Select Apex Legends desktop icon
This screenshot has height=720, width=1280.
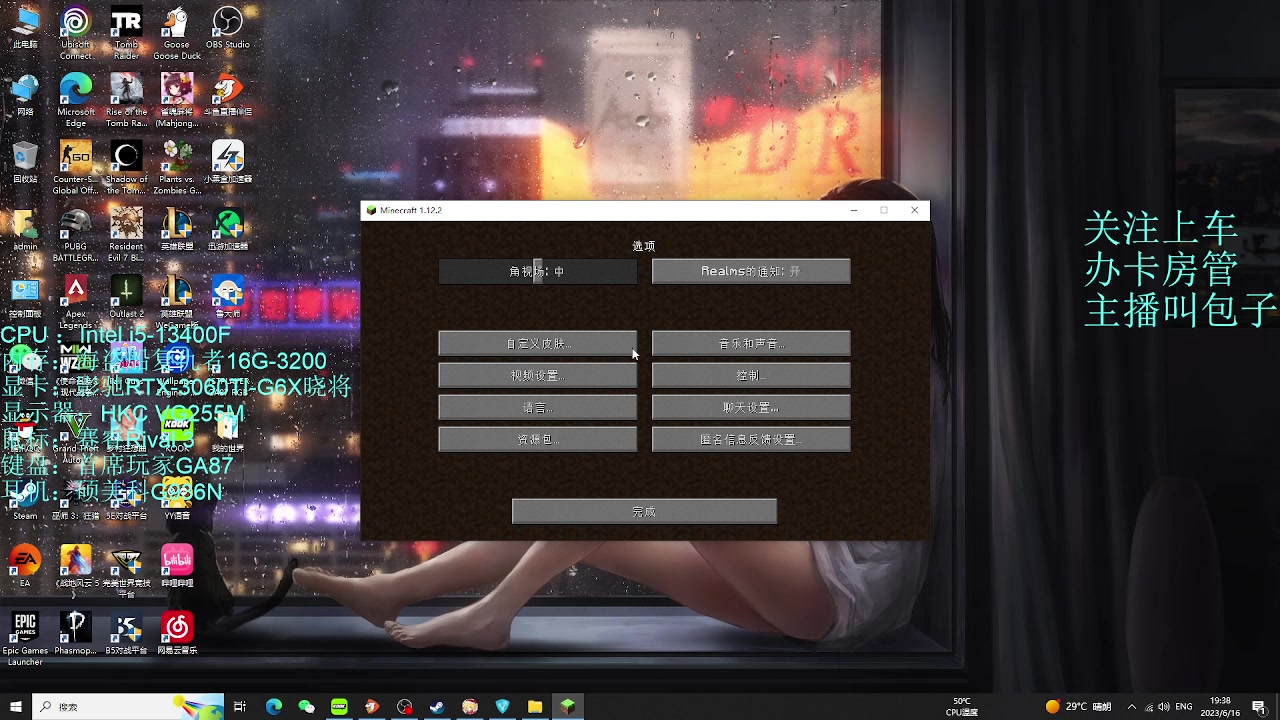click(76, 300)
